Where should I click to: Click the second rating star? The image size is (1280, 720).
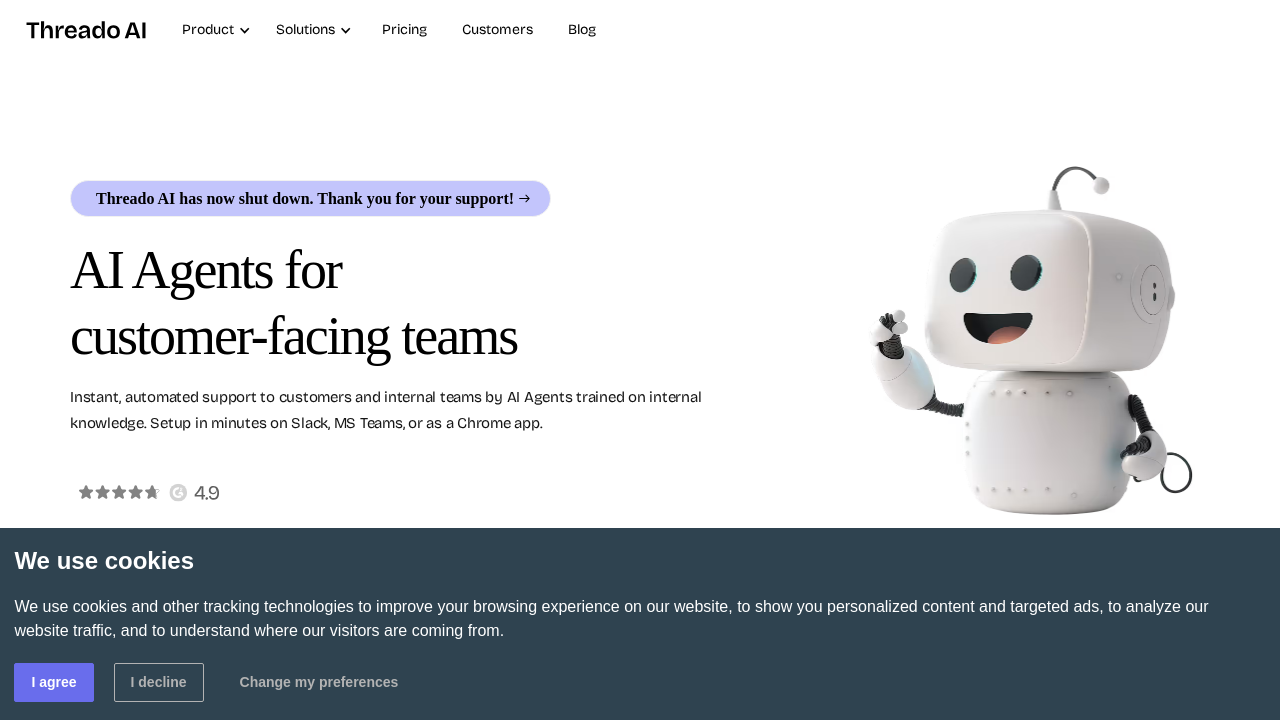tap(100, 492)
